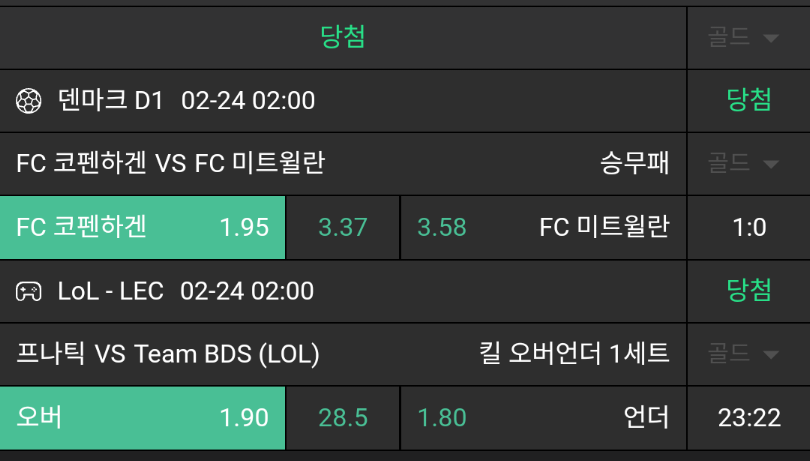This screenshot has width=810, height=461.
Task: Open the 프나틱 VS Team BDS match
Action: click(168, 354)
